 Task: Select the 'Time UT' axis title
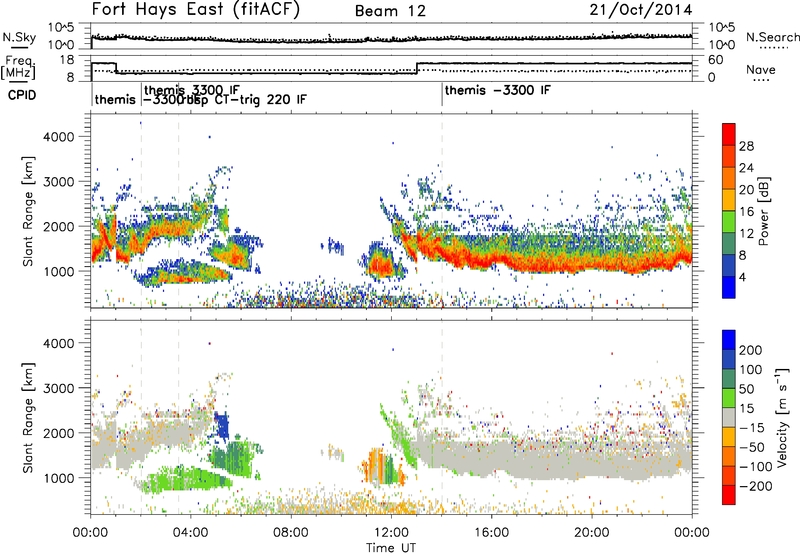point(391,547)
